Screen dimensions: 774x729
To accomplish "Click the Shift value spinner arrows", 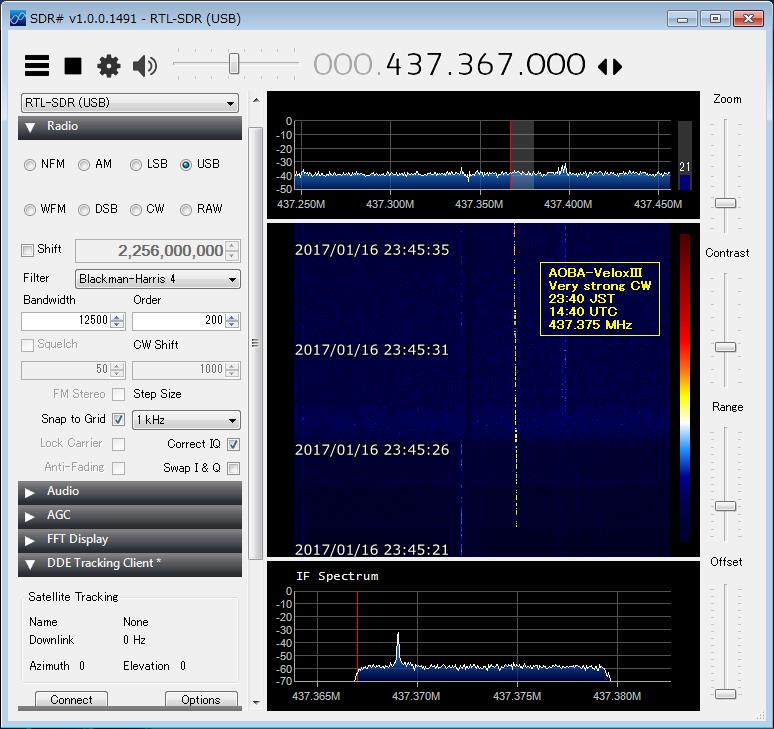I will pyautogui.click(x=232, y=251).
